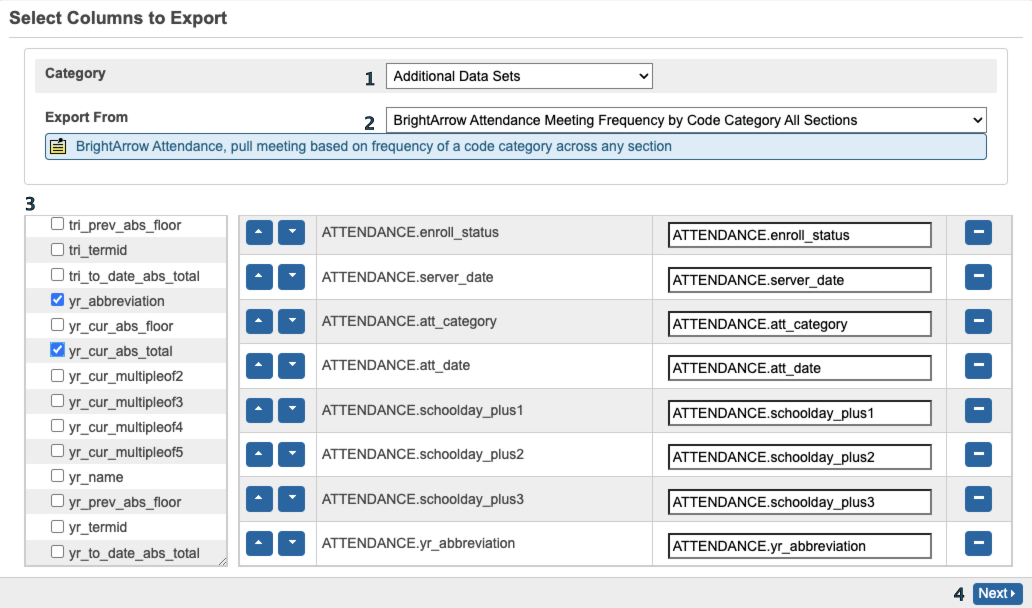
Task: Remove the ATTENDANCE.att_category column
Action: pyautogui.click(x=978, y=321)
